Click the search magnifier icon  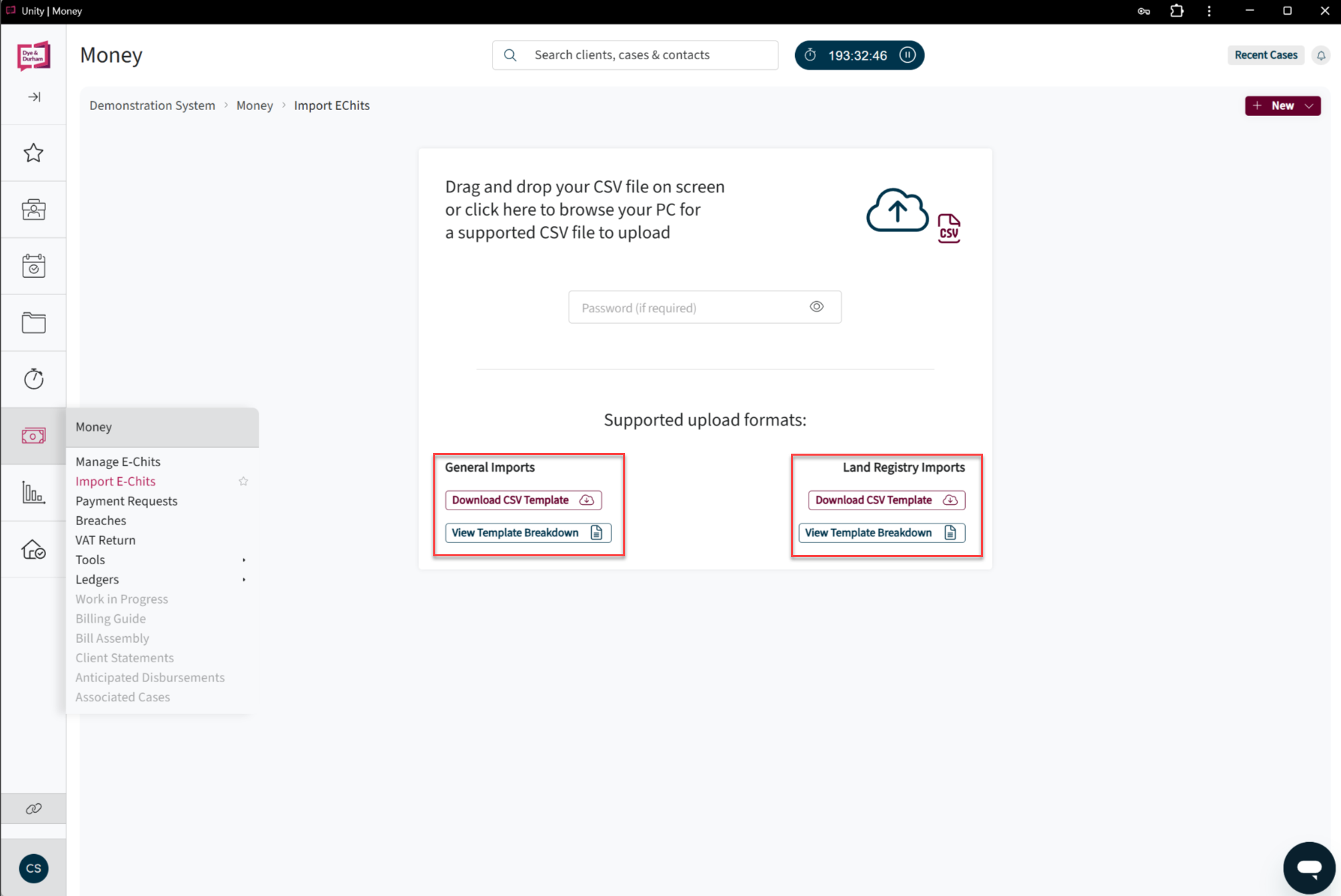coord(510,55)
